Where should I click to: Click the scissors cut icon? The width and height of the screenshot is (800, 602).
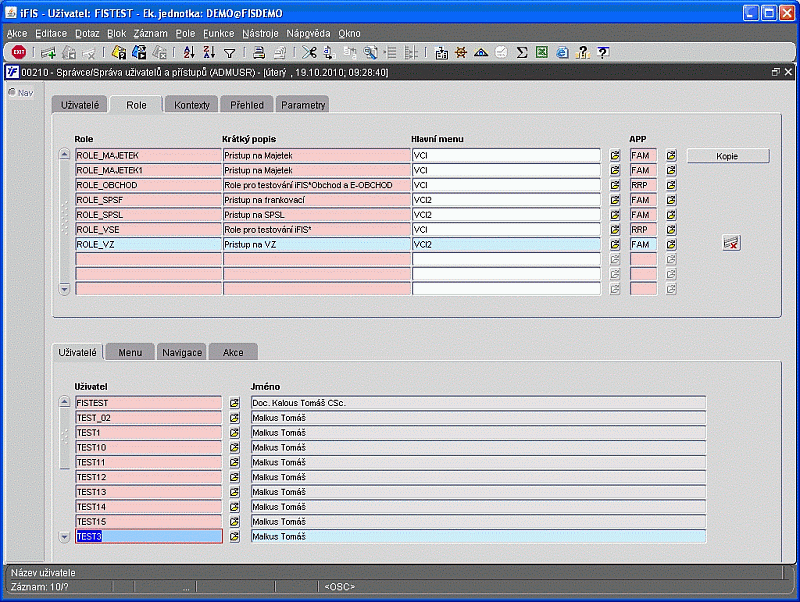coord(309,52)
